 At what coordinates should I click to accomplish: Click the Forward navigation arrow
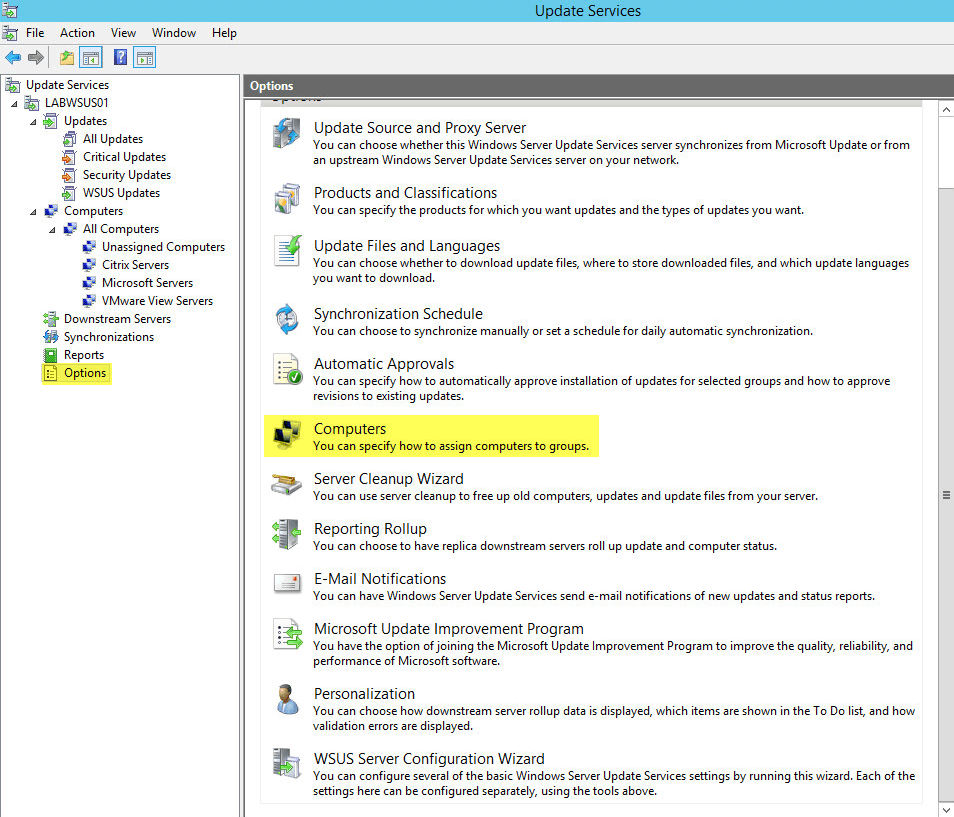coord(36,57)
